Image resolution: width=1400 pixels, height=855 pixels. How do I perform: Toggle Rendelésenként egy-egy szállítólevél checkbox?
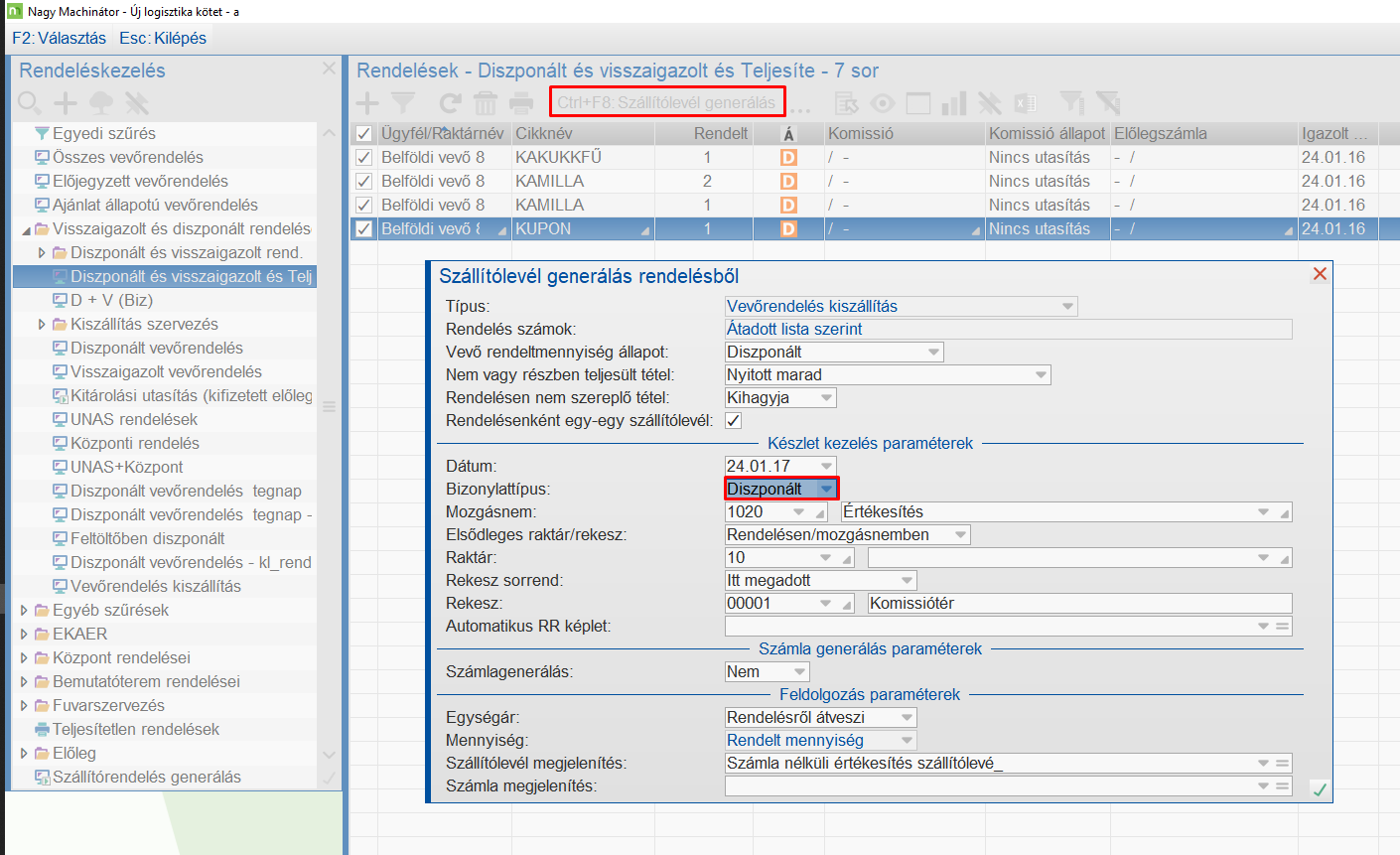734,420
